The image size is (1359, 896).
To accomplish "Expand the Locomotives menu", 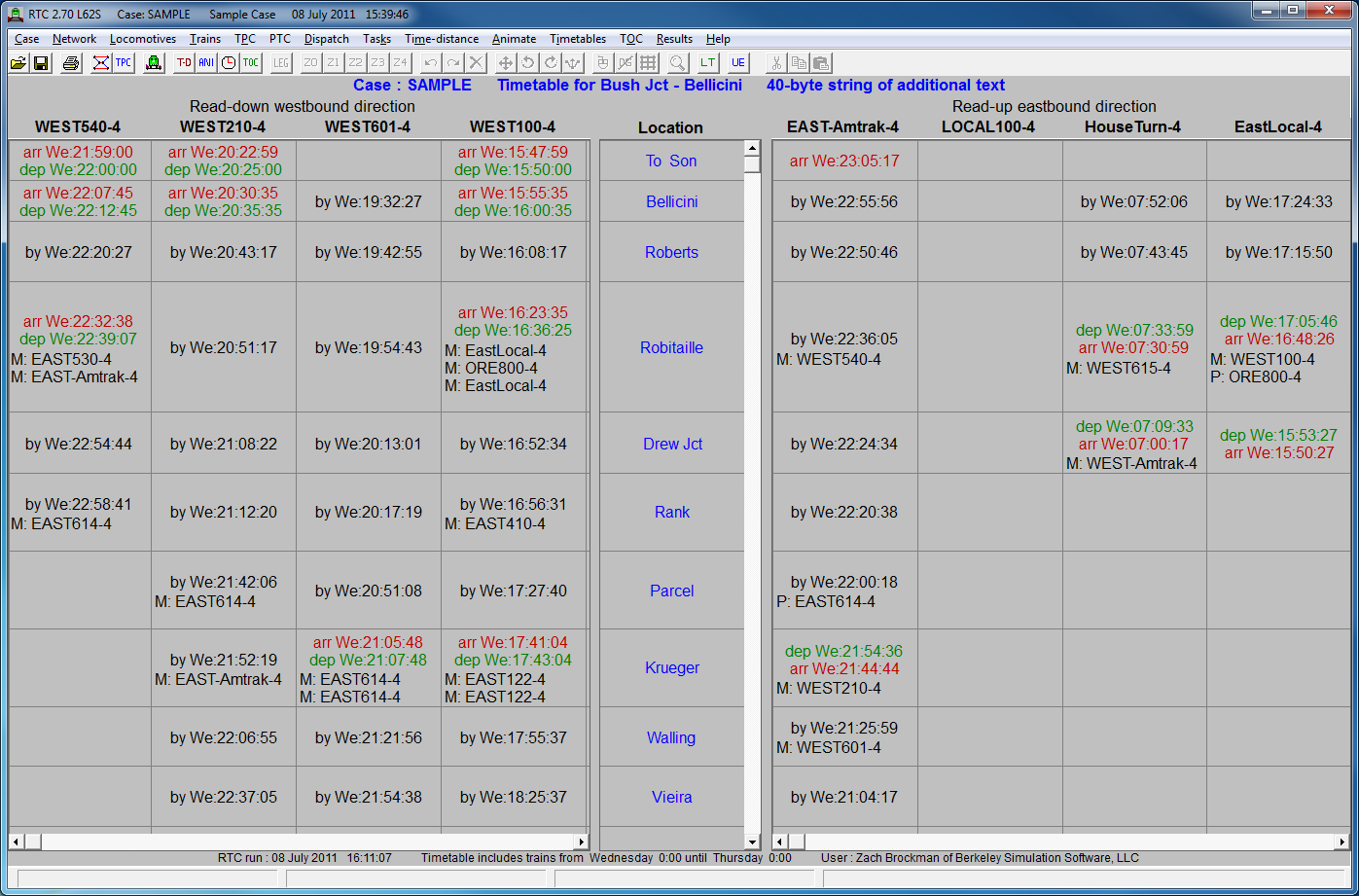I will [x=143, y=39].
